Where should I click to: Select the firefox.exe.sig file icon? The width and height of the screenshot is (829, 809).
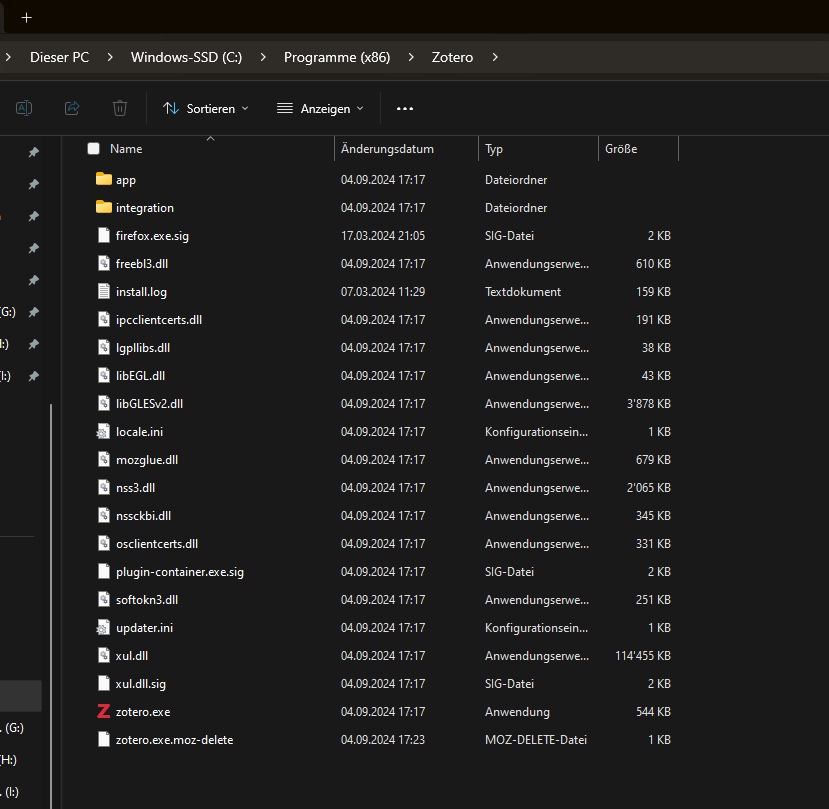[x=104, y=235]
